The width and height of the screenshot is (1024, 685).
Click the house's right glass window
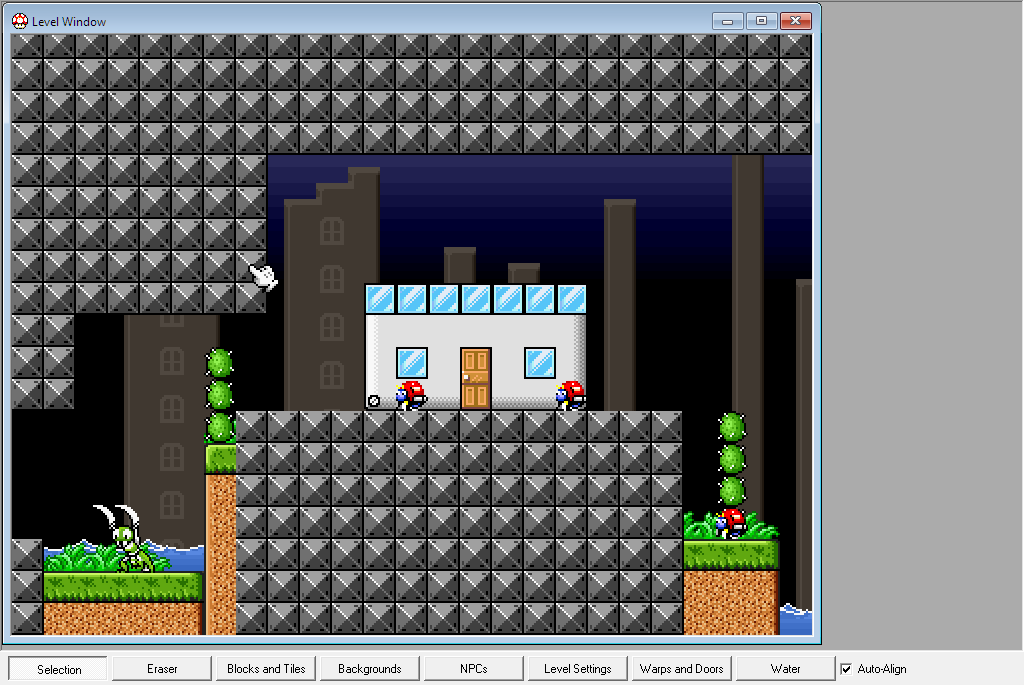point(539,363)
